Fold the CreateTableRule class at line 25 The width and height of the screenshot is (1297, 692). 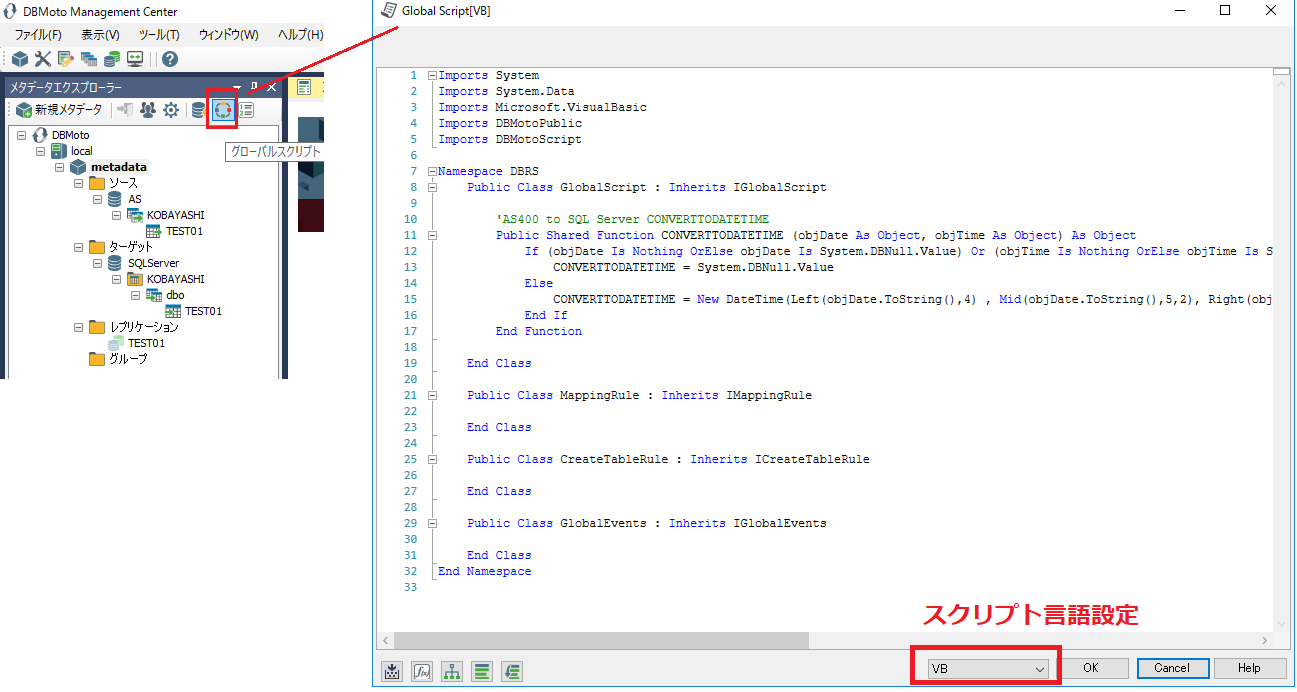click(431, 459)
